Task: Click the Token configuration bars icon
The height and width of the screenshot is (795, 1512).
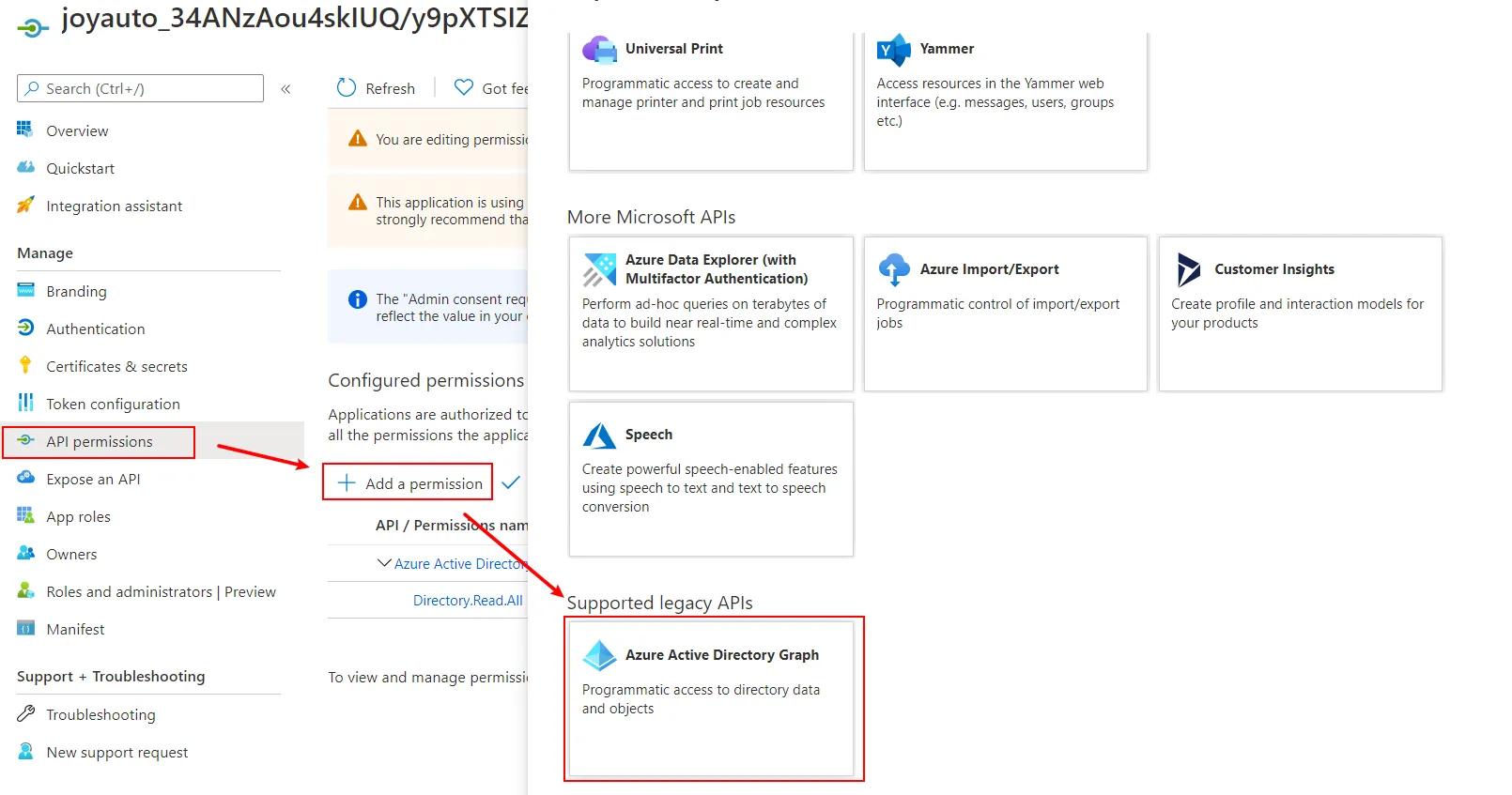Action: coord(25,403)
